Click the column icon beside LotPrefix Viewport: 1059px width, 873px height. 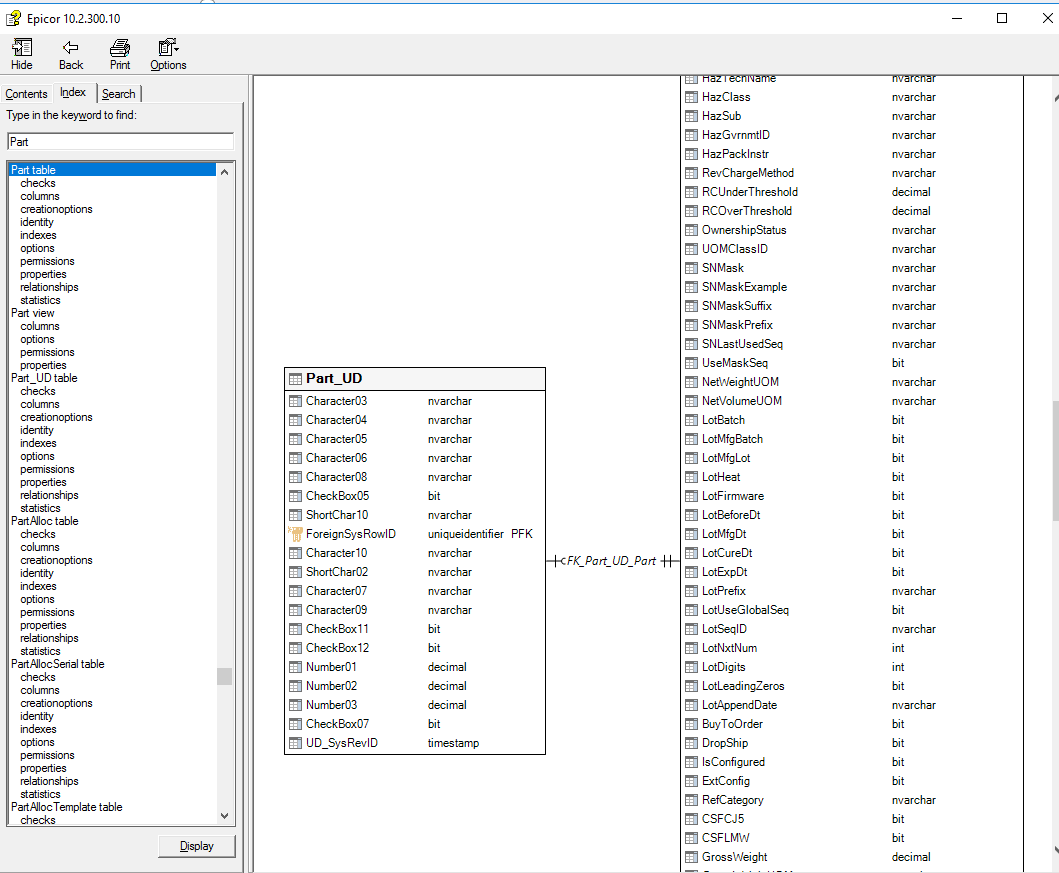click(x=691, y=591)
